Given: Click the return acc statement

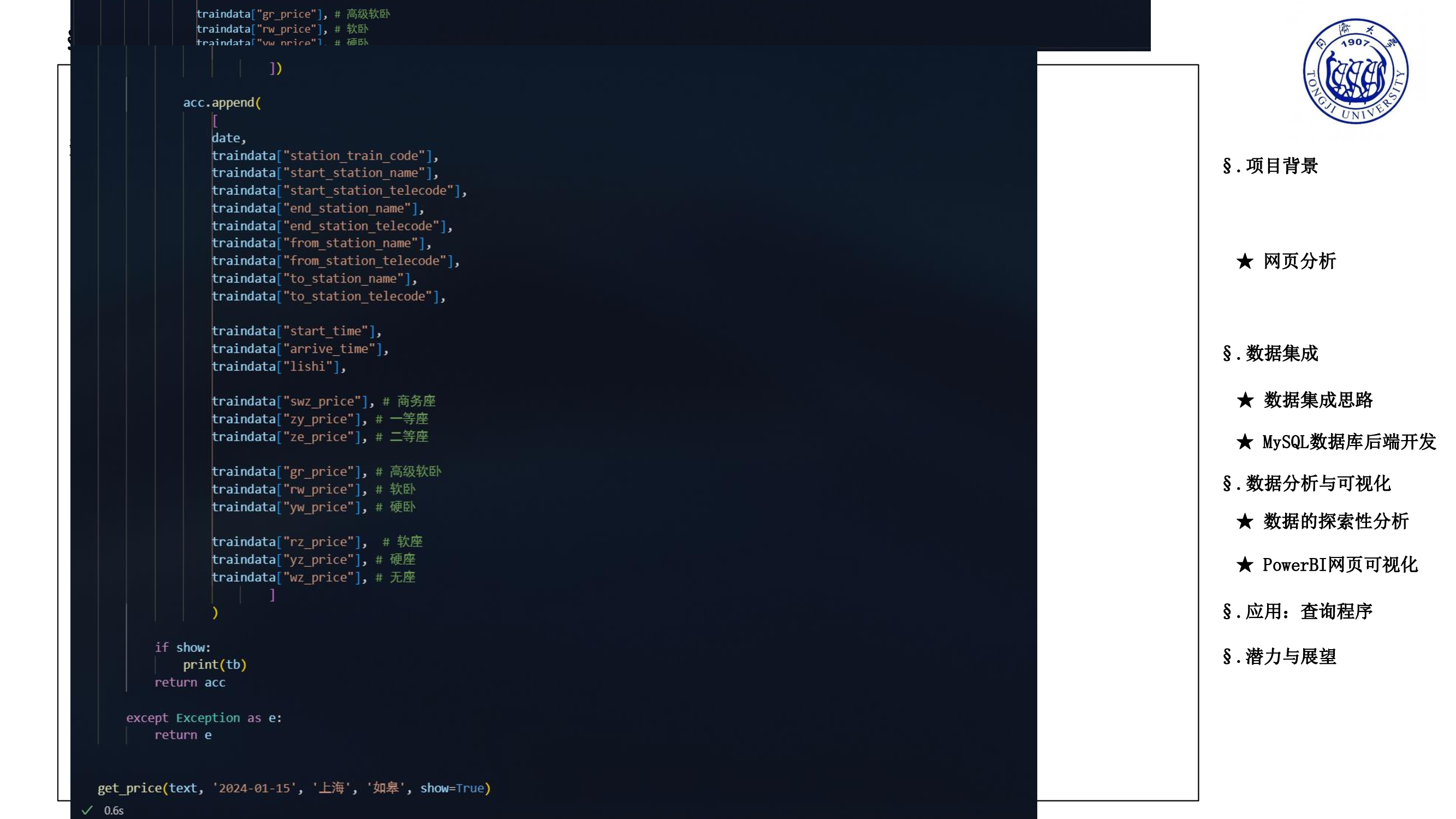Looking at the screenshot, I should click(189, 682).
